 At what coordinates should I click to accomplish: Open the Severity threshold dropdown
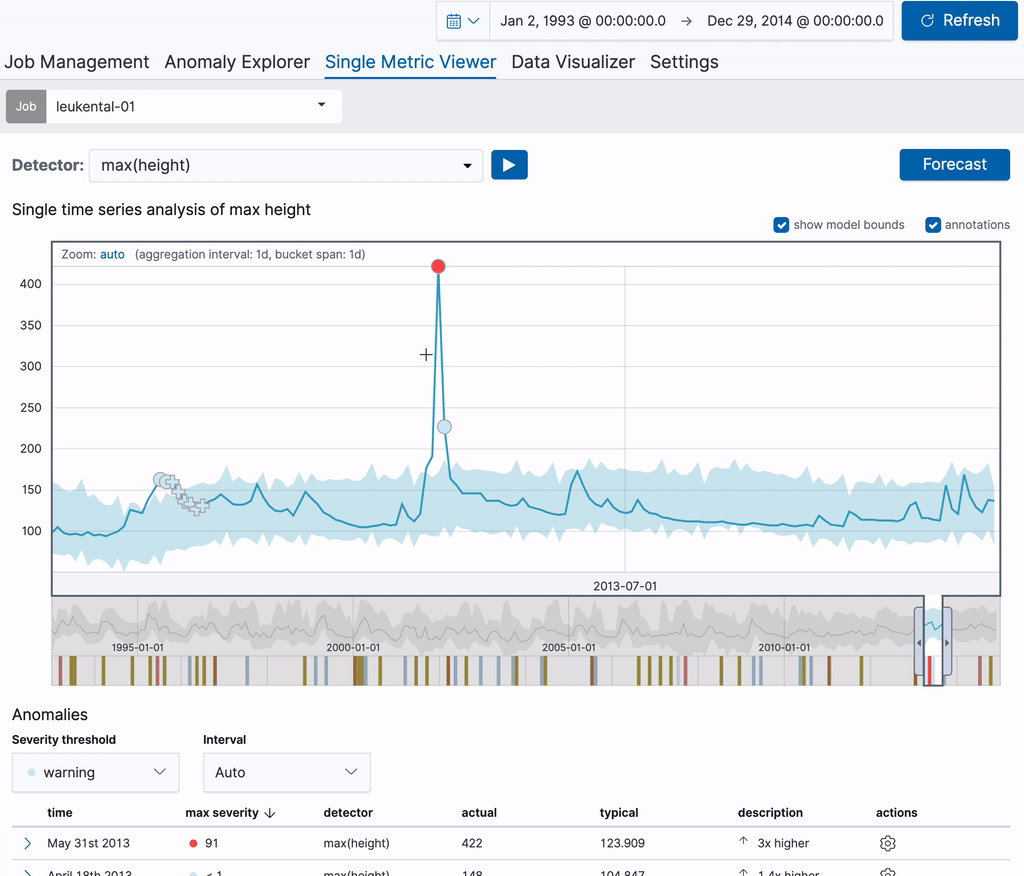(x=96, y=772)
